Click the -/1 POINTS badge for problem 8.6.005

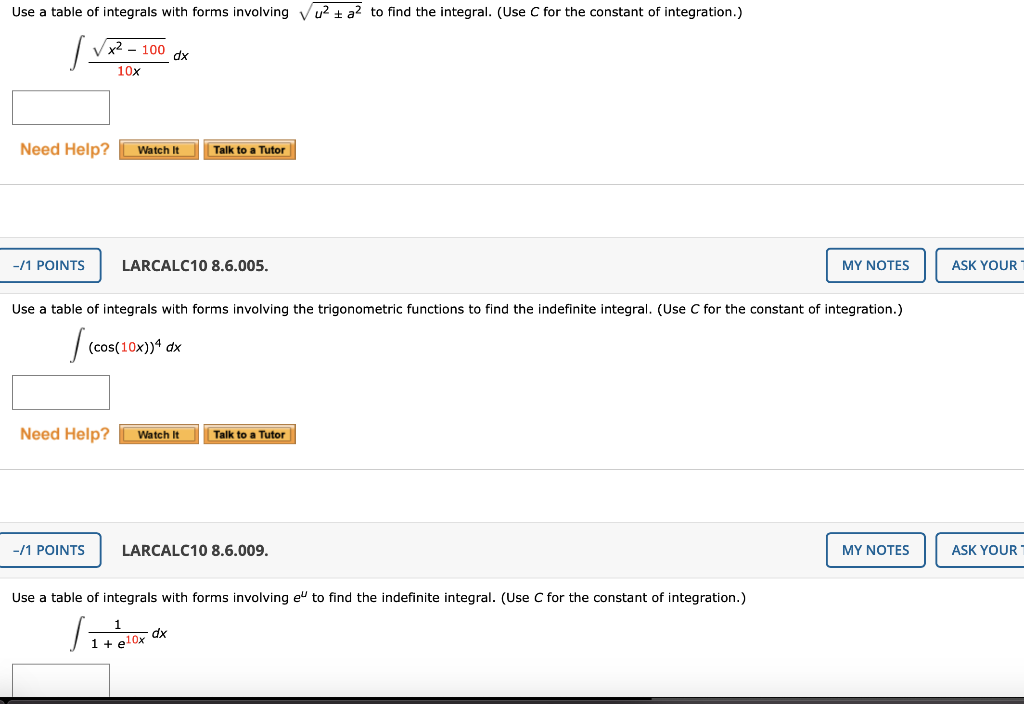coord(49,265)
